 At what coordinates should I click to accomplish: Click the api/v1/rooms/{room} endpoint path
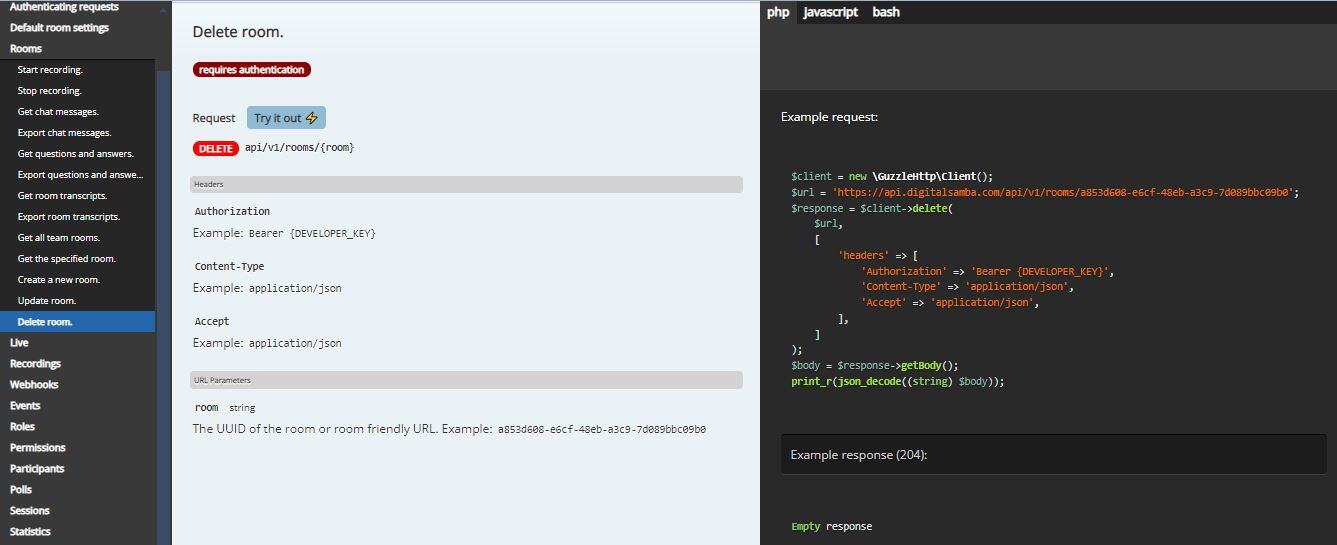click(x=299, y=148)
